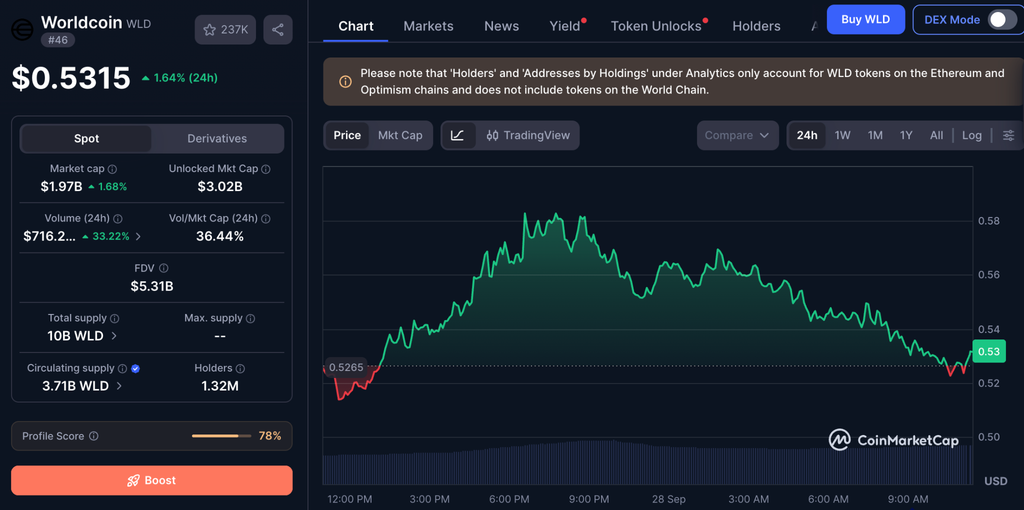Click info icon beside Market cap
Image resolution: width=1024 pixels, height=510 pixels.
click(112, 169)
